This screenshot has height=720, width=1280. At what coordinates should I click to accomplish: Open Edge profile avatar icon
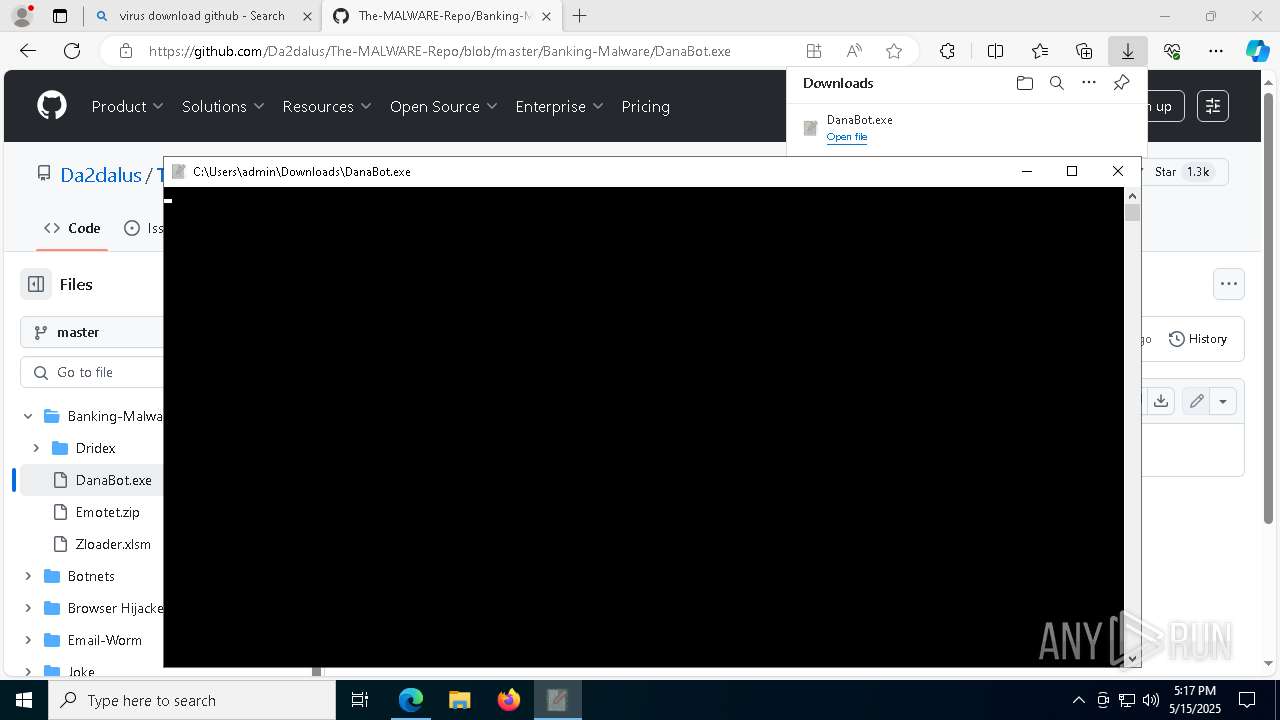coord(22,16)
